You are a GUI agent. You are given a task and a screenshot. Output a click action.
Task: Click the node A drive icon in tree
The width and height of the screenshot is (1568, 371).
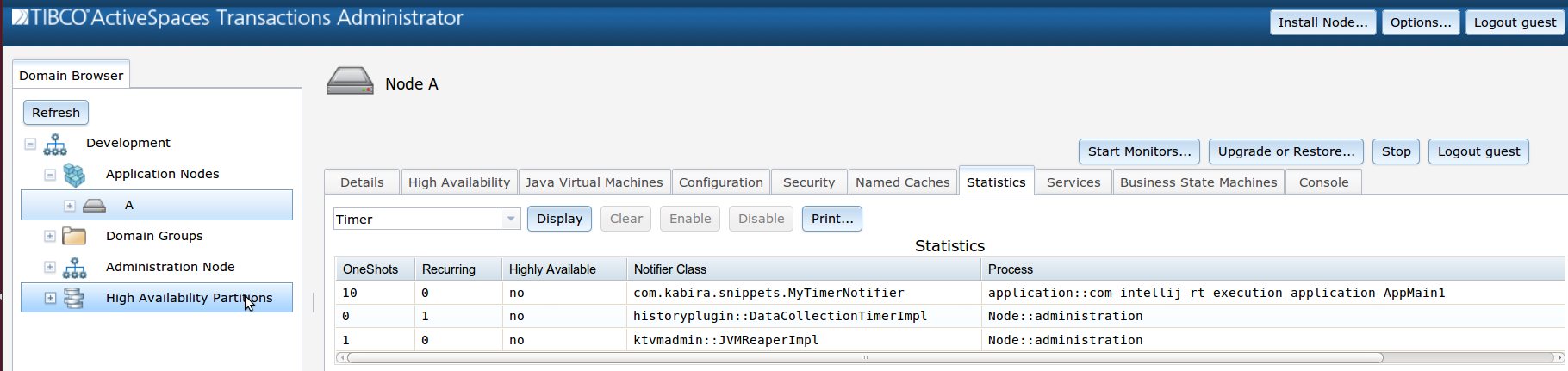pyautogui.click(x=94, y=206)
